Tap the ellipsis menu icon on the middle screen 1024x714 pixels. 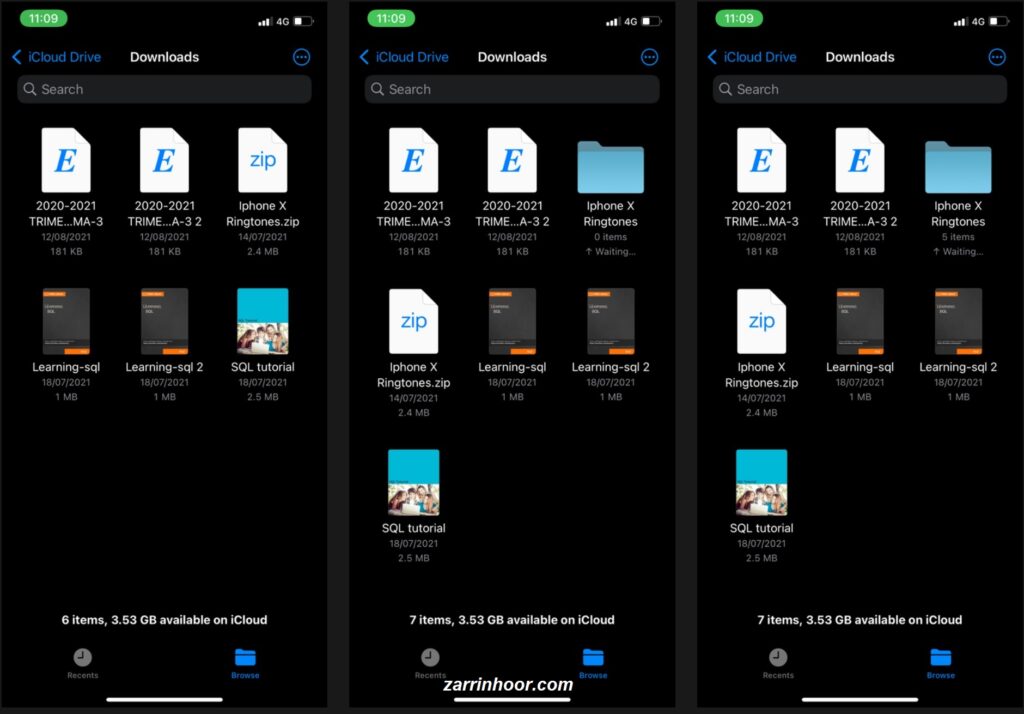point(649,57)
